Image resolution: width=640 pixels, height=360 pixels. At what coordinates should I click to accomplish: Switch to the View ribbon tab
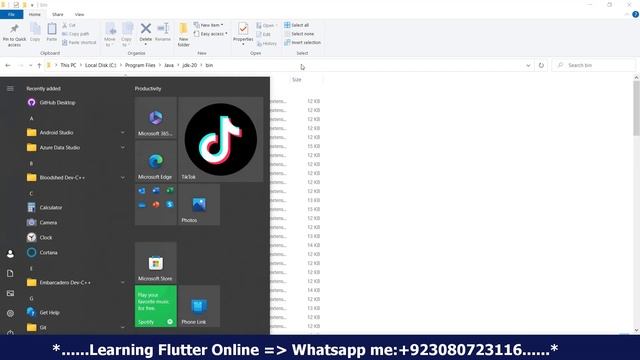(79, 14)
